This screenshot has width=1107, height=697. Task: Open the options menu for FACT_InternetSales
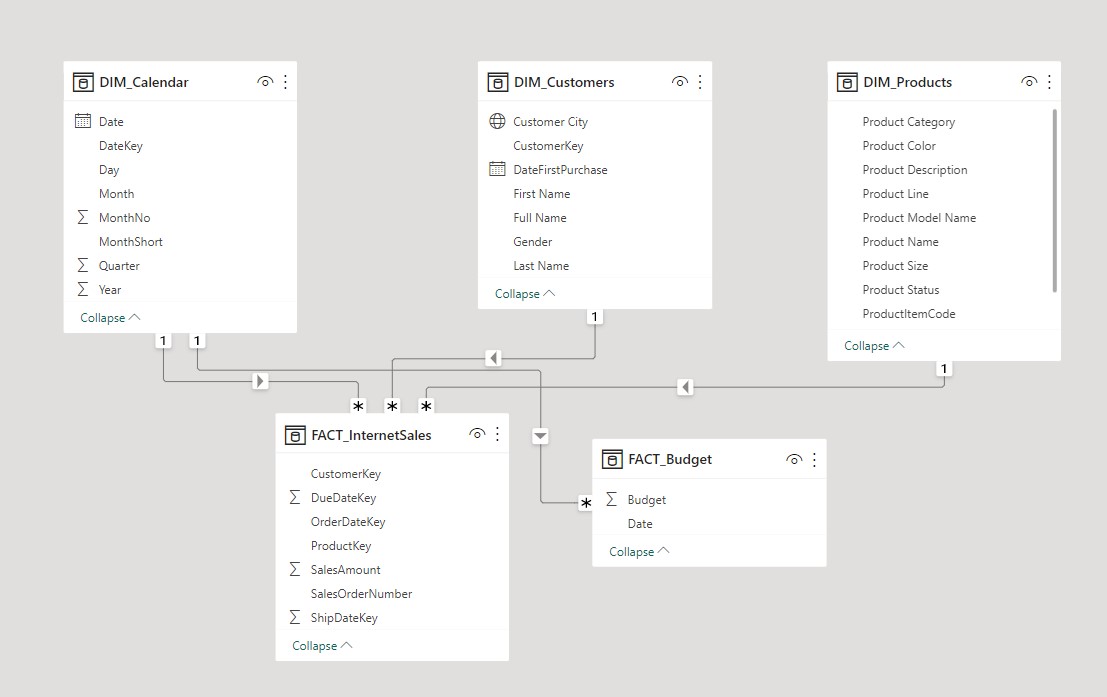497,434
